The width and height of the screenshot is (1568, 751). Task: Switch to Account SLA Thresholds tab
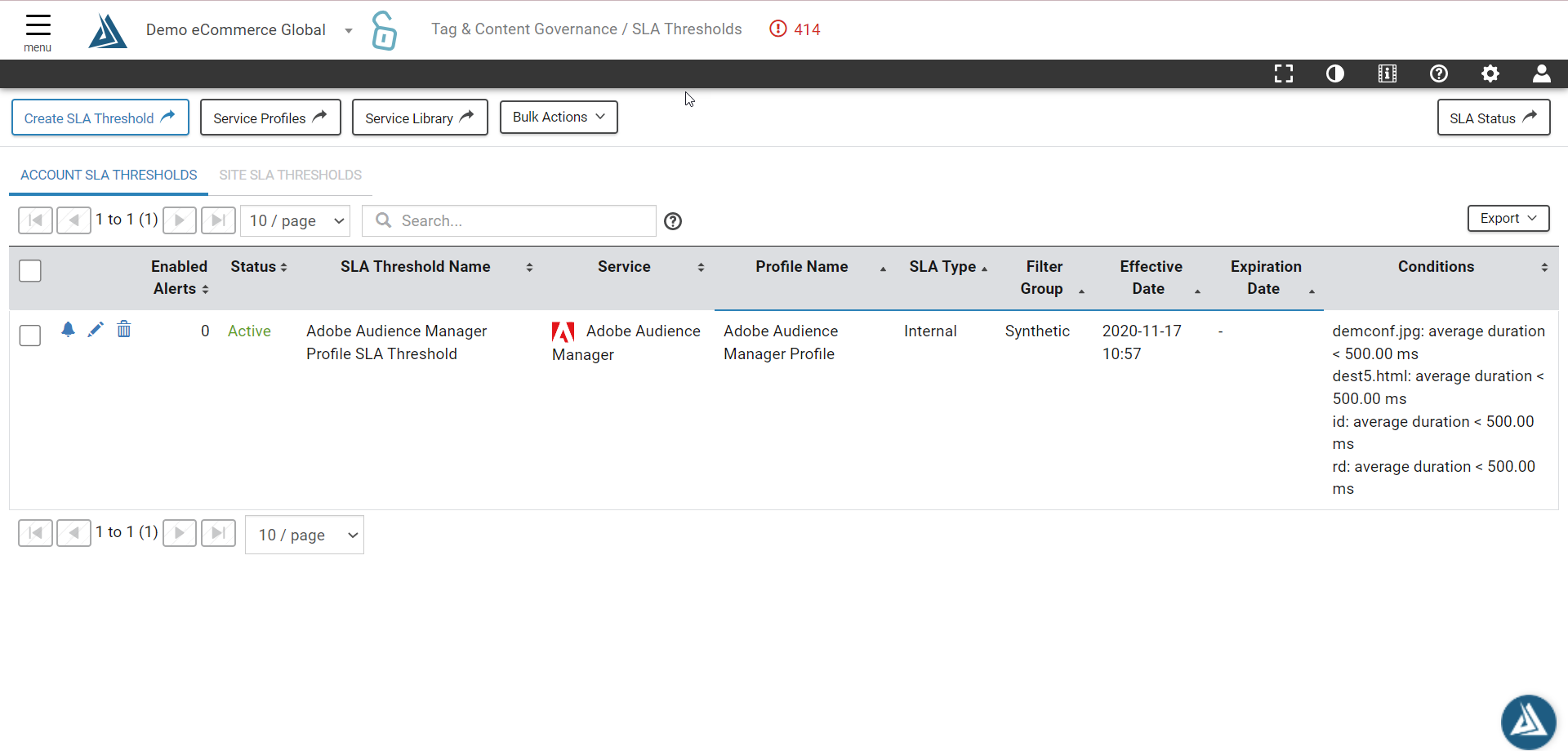pos(109,175)
